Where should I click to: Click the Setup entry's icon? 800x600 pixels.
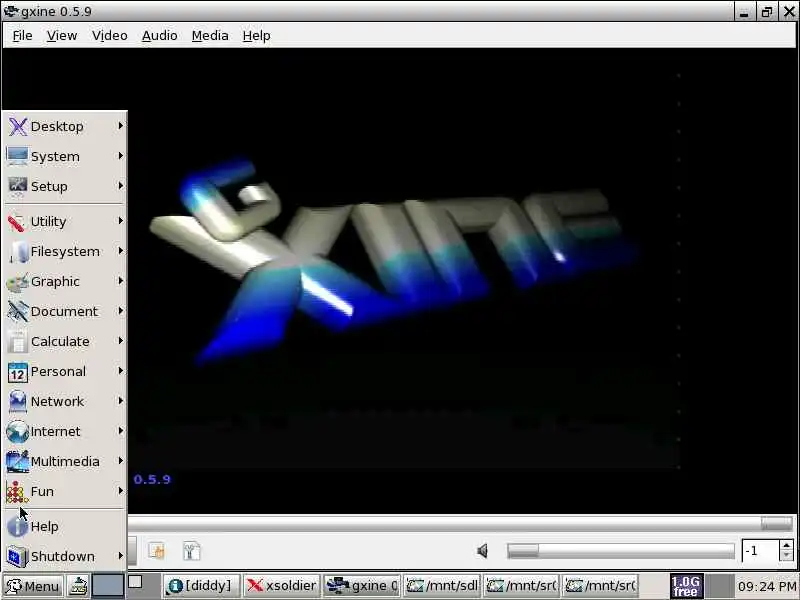click(18, 186)
